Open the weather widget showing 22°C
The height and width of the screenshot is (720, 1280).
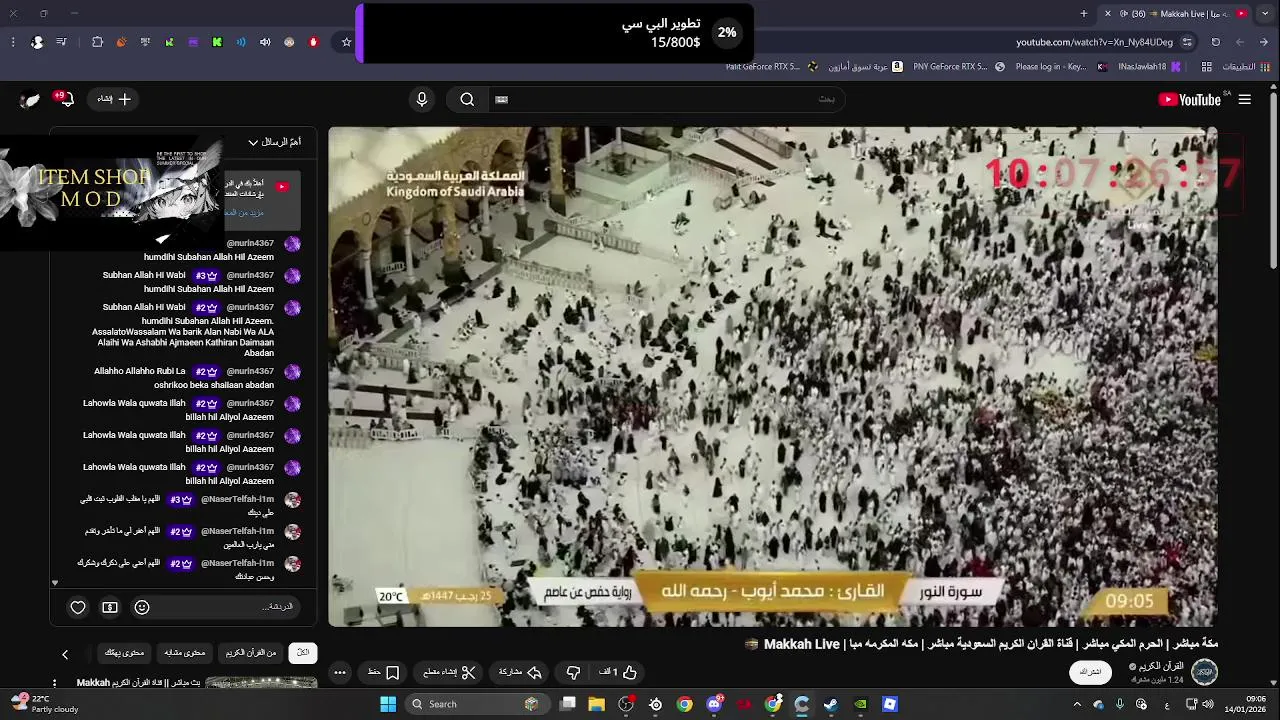point(45,704)
